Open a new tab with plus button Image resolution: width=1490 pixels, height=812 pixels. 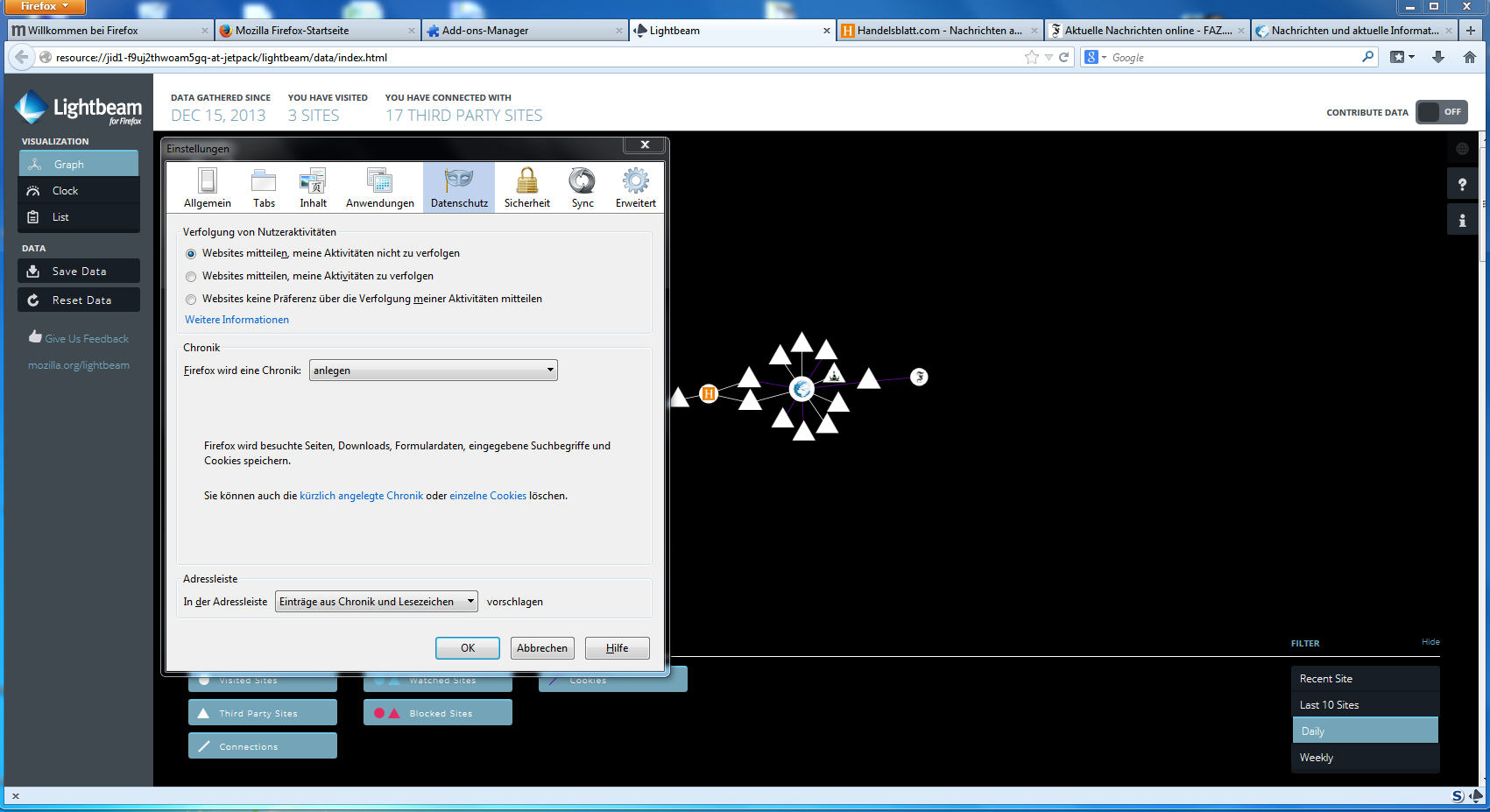coord(1471,30)
